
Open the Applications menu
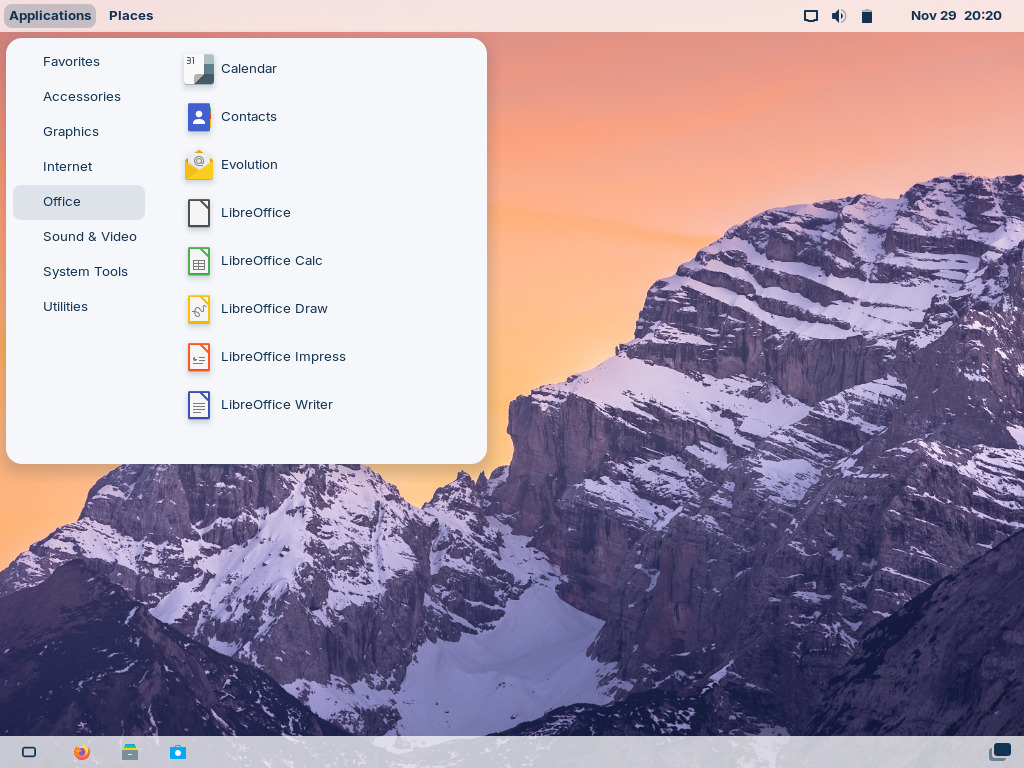coord(50,15)
